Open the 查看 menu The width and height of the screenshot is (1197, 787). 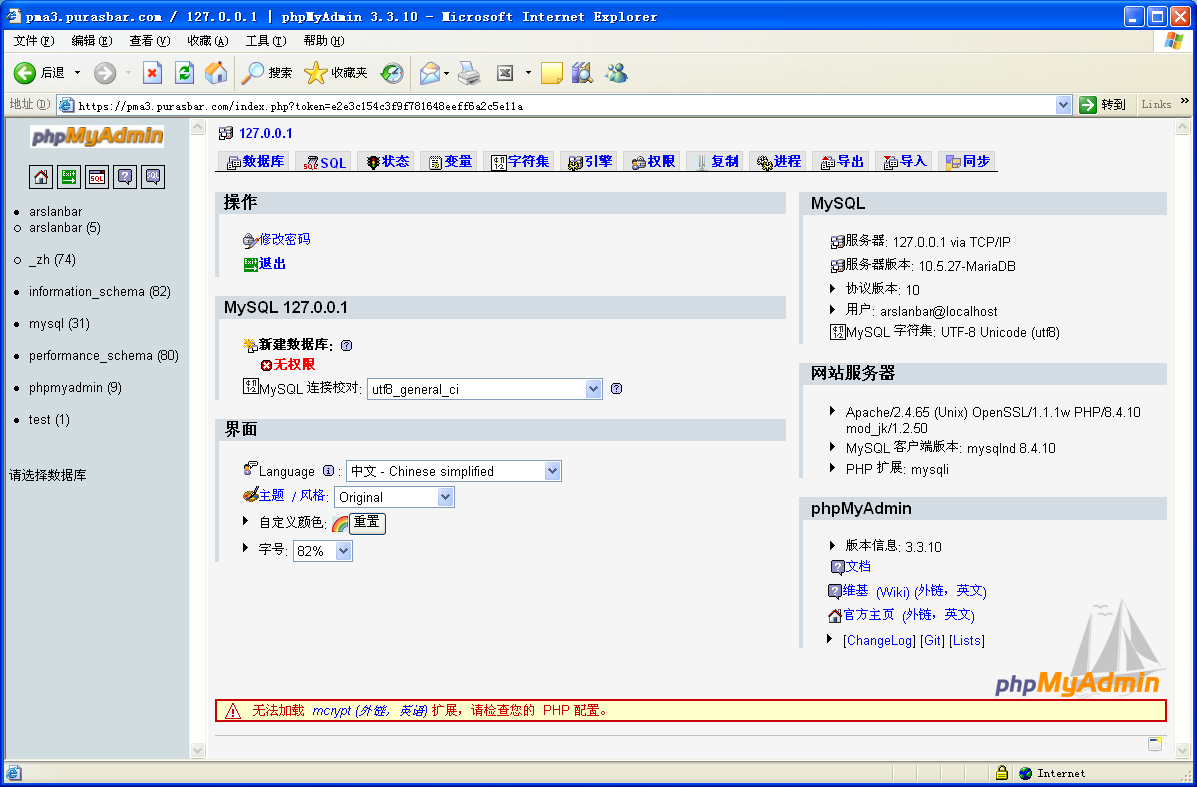(150, 40)
